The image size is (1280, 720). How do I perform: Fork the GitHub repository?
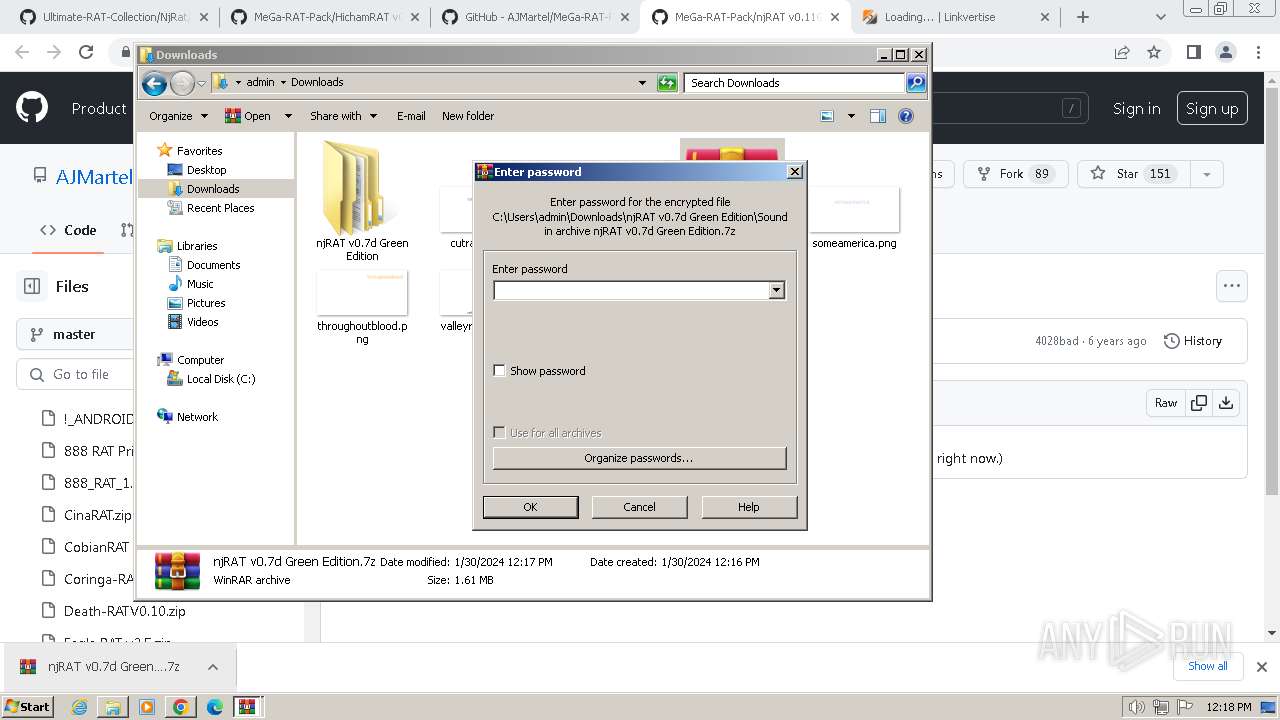point(1015,174)
